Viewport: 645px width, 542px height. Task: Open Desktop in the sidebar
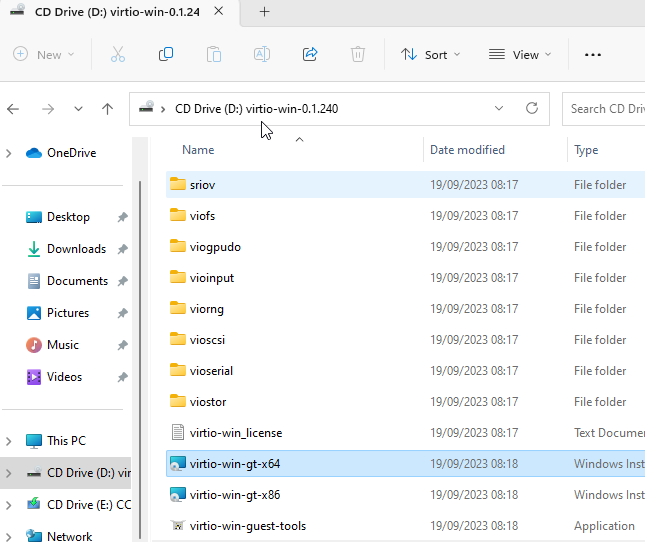coord(68,217)
